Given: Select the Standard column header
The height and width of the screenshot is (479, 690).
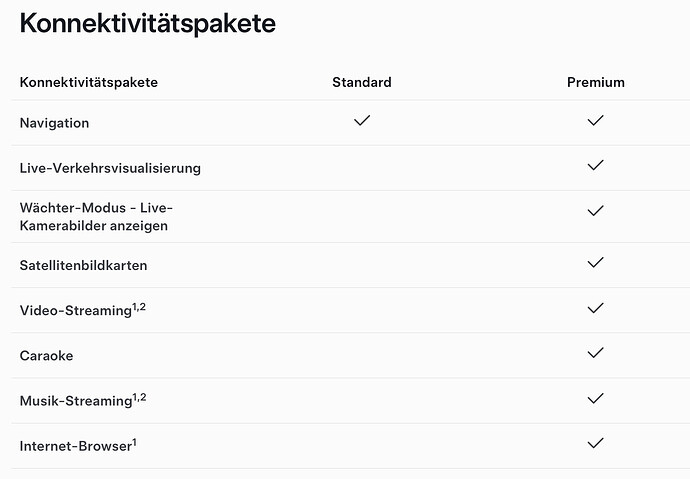Looking at the screenshot, I should (362, 82).
